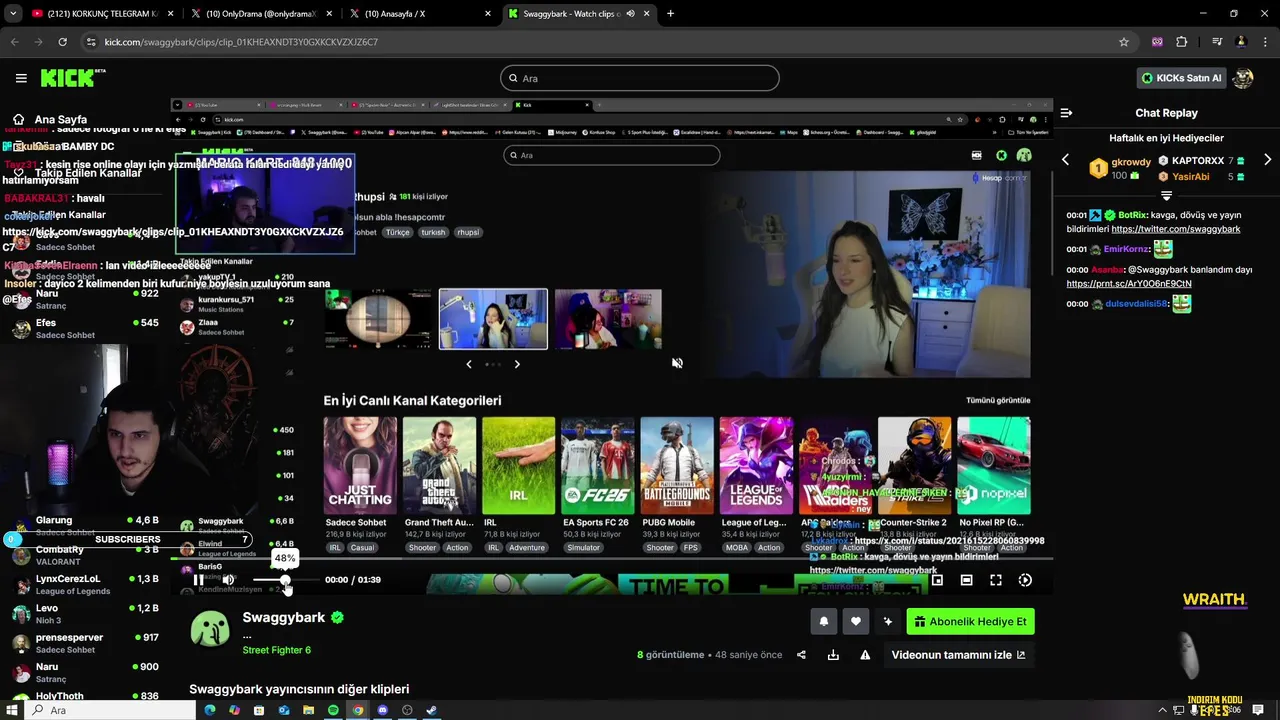Viewport: 1280px width, 720px height.
Task: Enter fullscreen on the clip player
Action: 996,580
